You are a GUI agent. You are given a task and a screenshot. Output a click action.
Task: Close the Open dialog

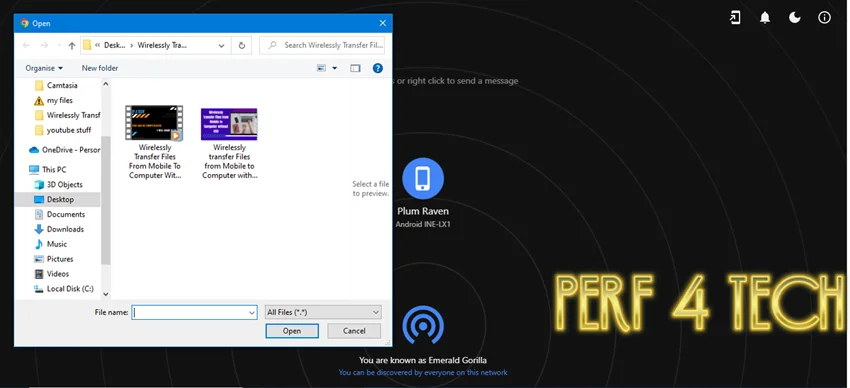point(382,23)
